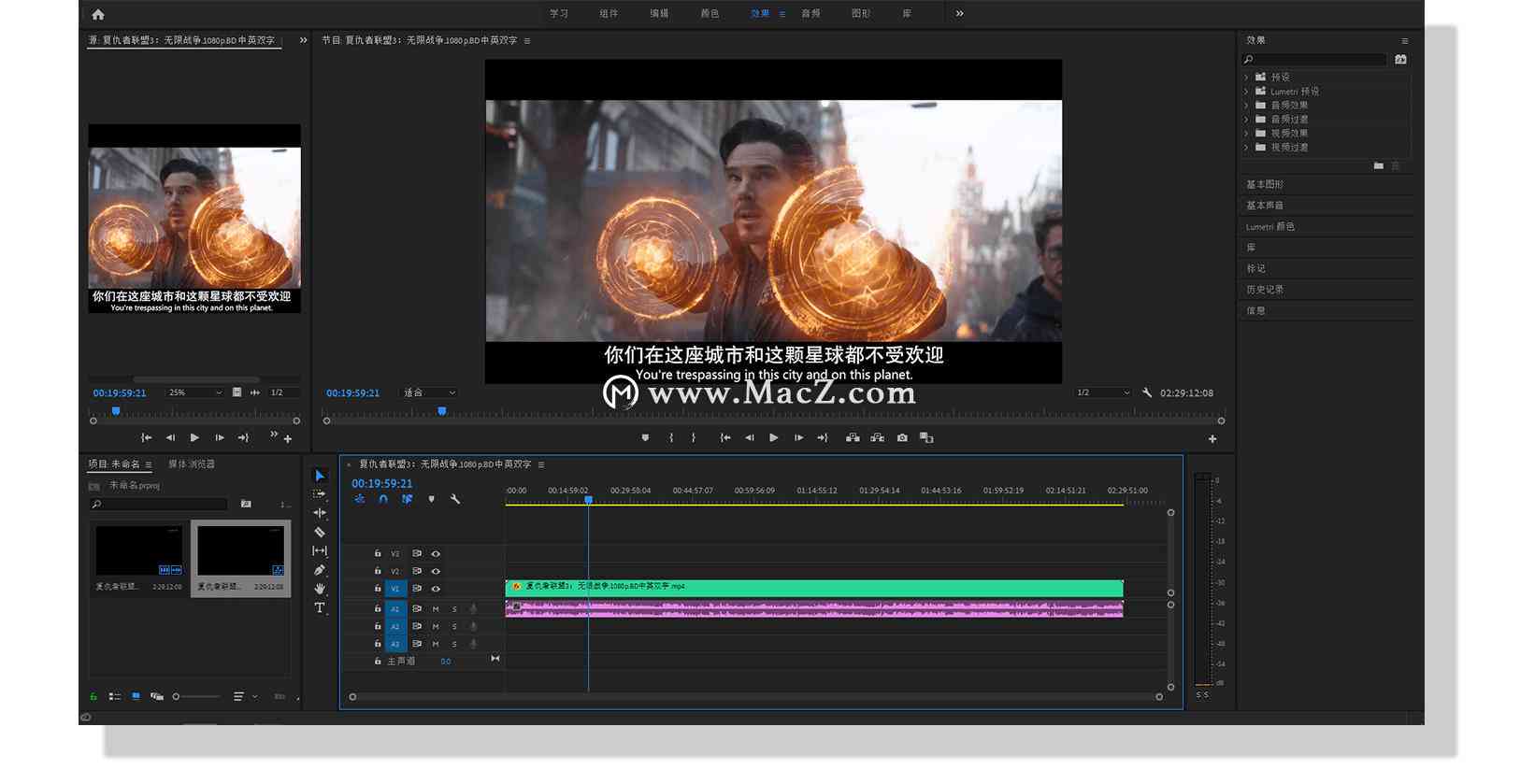Mute audio track A1

pyautogui.click(x=436, y=609)
